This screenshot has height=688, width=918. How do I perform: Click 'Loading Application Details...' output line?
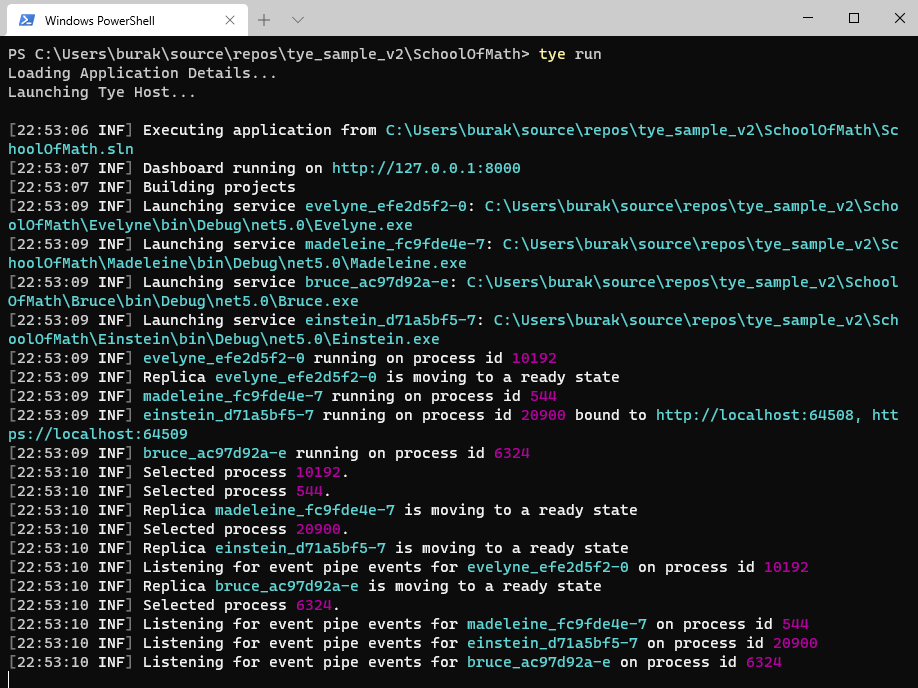pos(128,73)
